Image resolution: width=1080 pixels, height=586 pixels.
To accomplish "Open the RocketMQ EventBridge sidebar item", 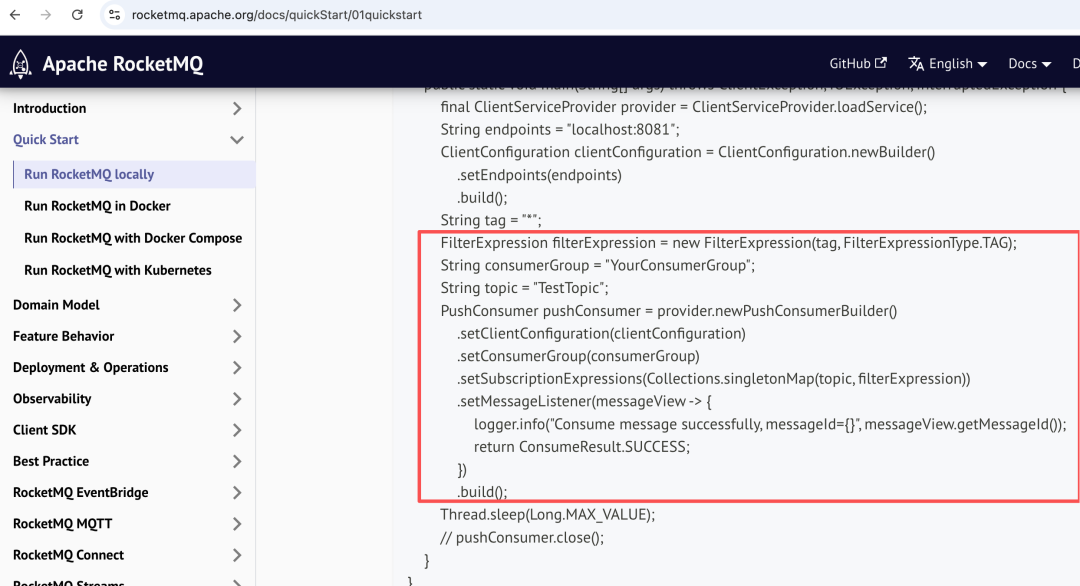I will (x=81, y=492).
